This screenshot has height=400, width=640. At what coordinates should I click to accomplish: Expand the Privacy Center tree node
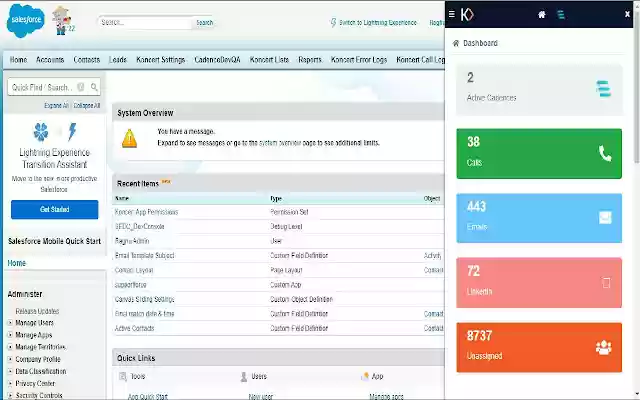pos(10,384)
